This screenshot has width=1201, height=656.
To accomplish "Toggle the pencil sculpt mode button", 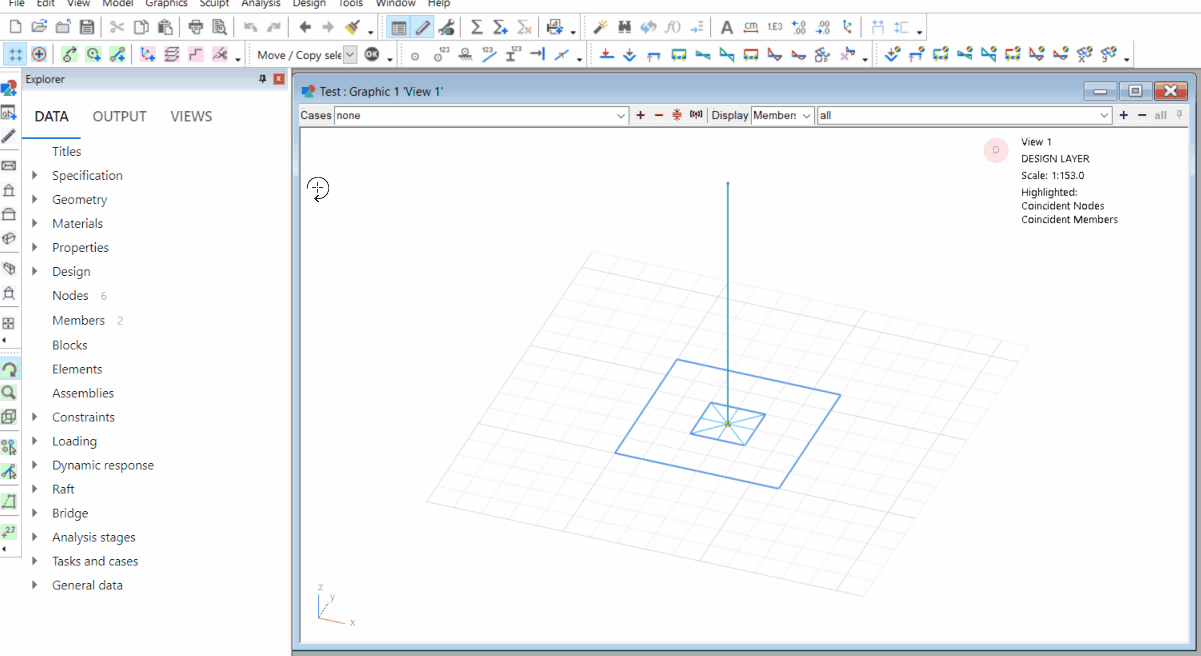I will (x=423, y=27).
